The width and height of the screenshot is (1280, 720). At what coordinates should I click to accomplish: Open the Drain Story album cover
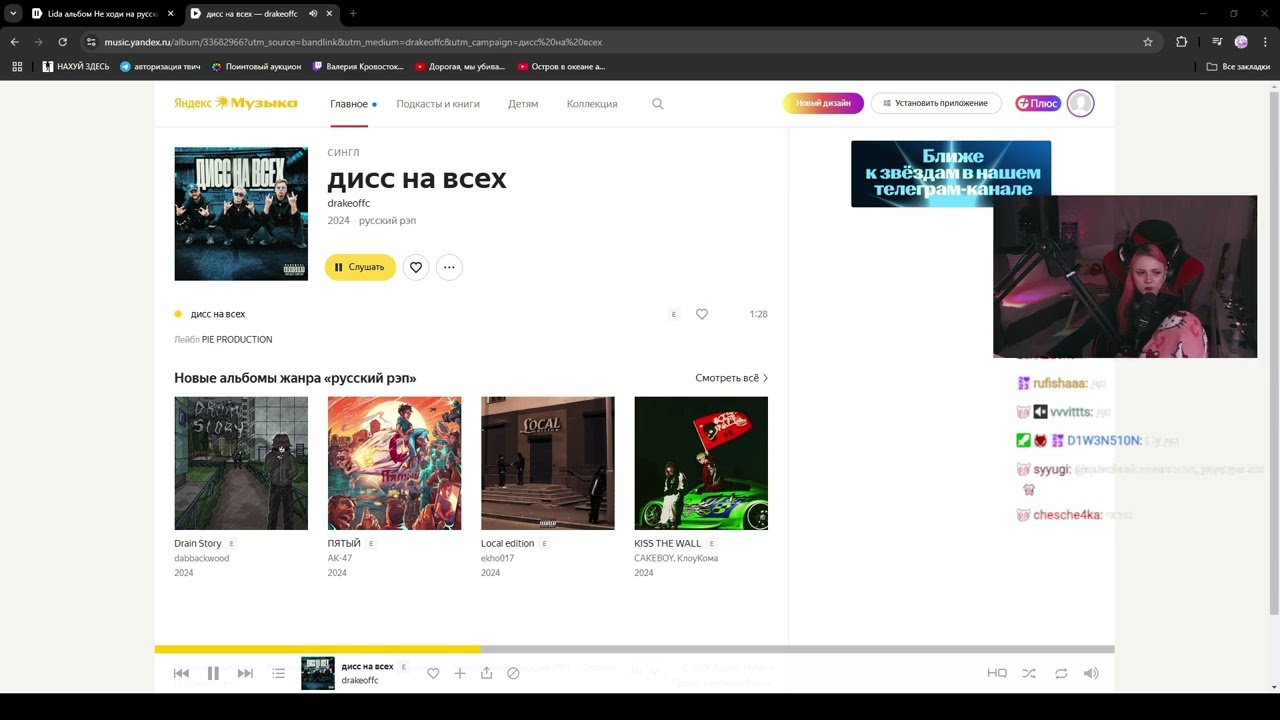click(241, 463)
